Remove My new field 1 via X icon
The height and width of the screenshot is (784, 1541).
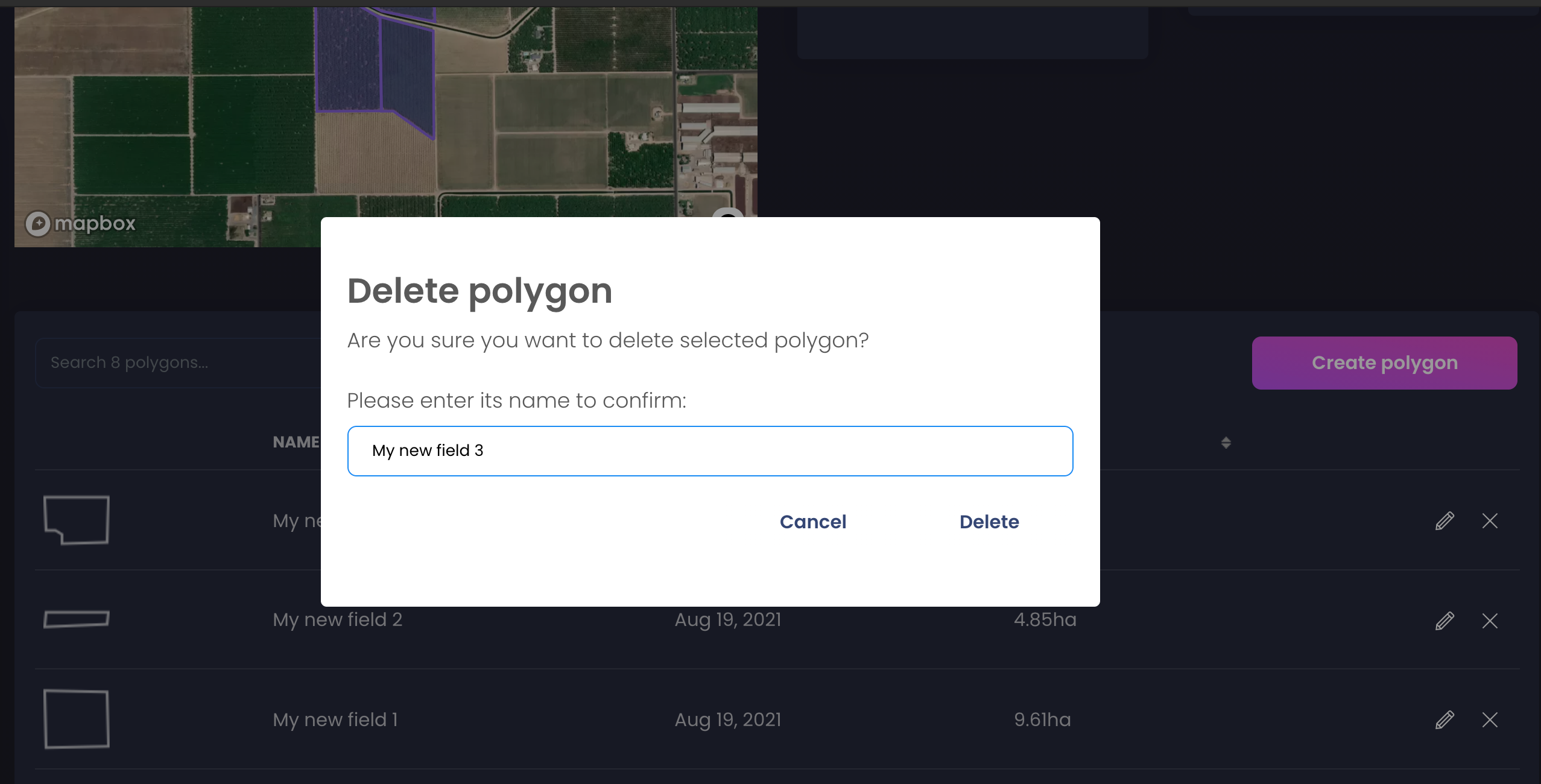(x=1490, y=719)
